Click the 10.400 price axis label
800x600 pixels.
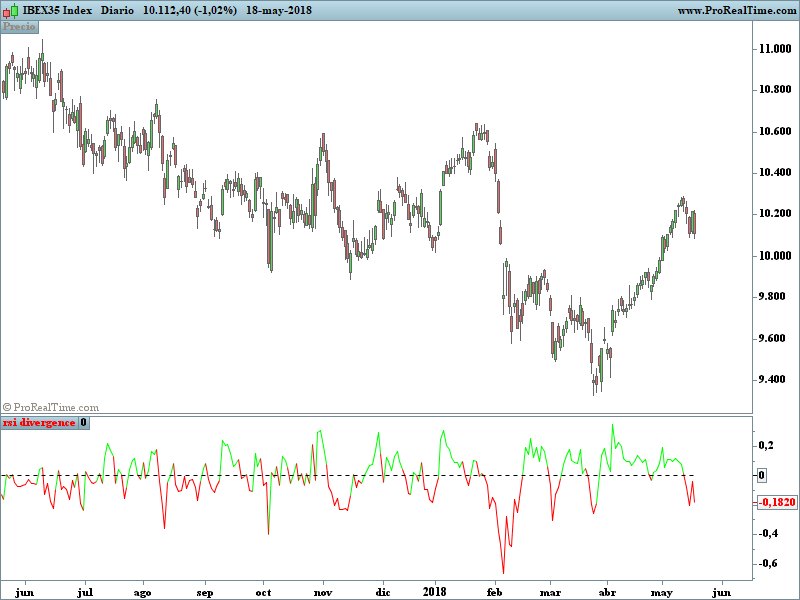pyautogui.click(x=775, y=172)
